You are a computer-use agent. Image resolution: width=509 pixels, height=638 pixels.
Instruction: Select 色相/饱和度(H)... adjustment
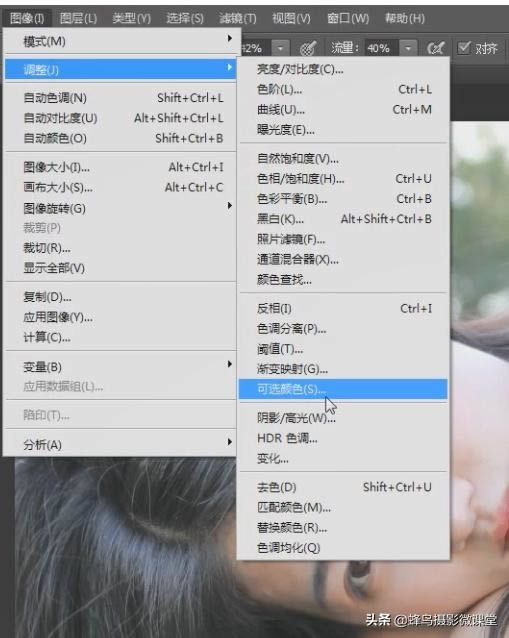point(343,179)
